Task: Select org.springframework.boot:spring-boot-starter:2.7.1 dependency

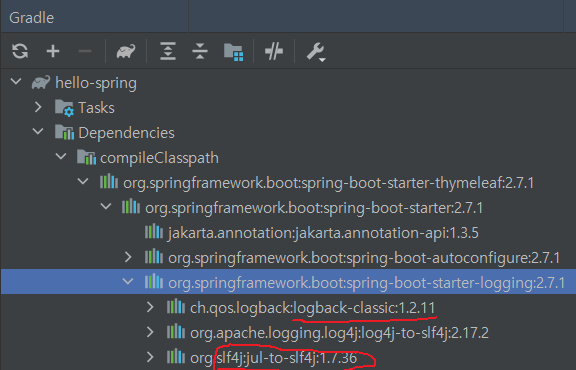Action: 288,208
